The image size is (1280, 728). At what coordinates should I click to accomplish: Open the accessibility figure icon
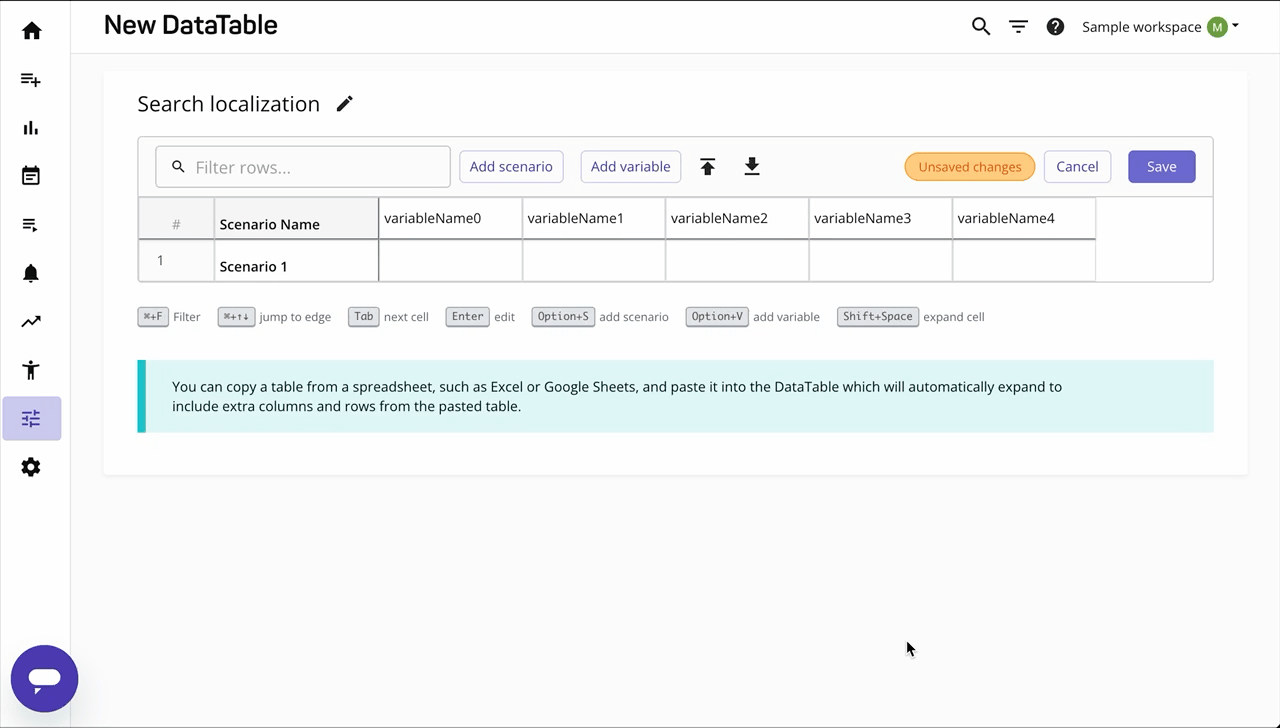coord(32,370)
